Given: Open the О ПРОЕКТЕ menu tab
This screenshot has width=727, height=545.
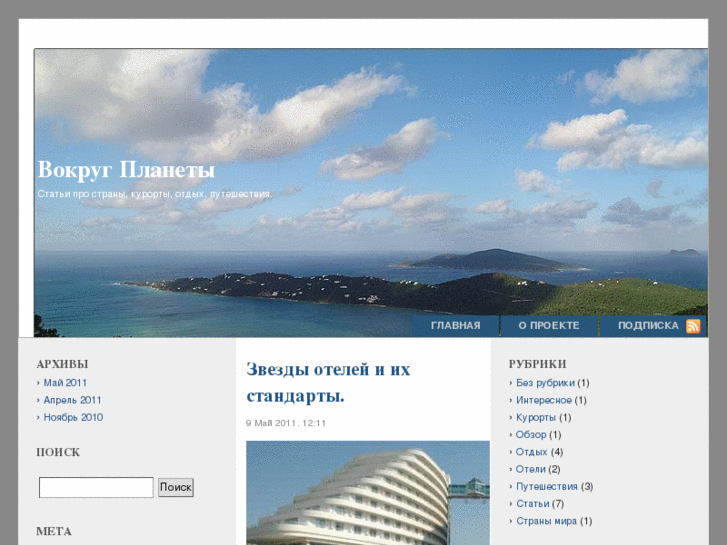Looking at the screenshot, I should click(548, 326).
